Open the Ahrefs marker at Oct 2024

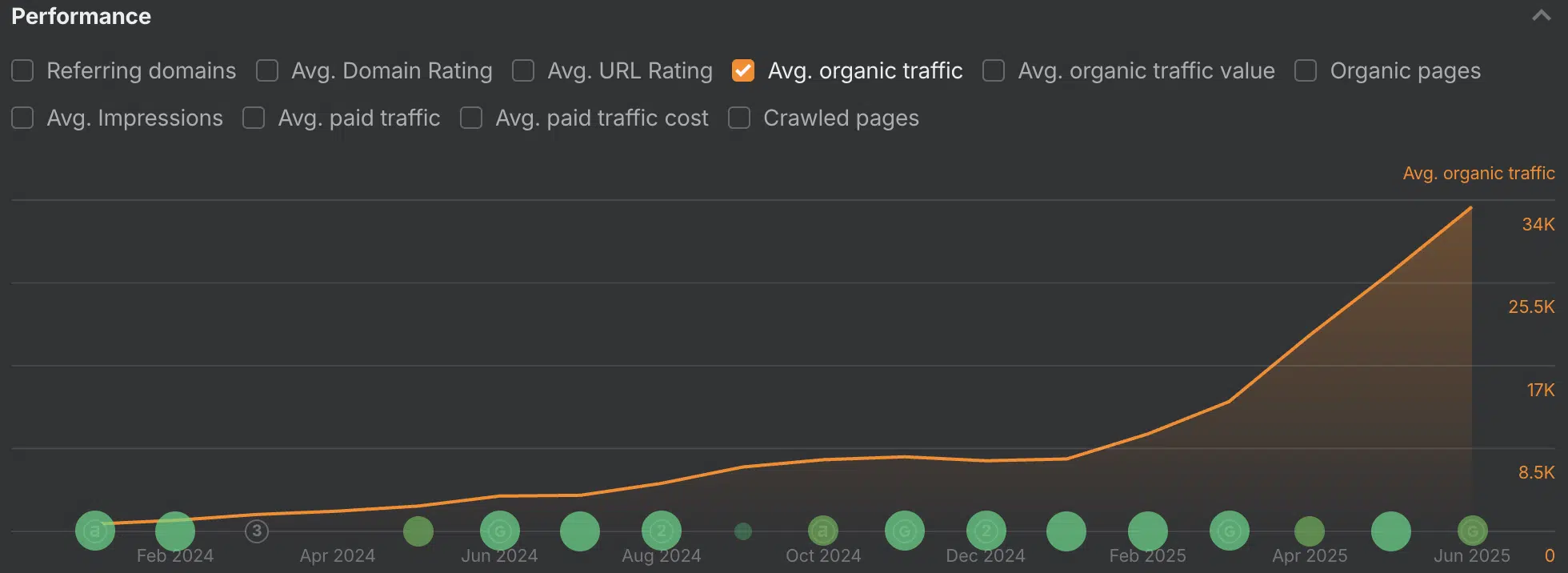pos(823,531)
